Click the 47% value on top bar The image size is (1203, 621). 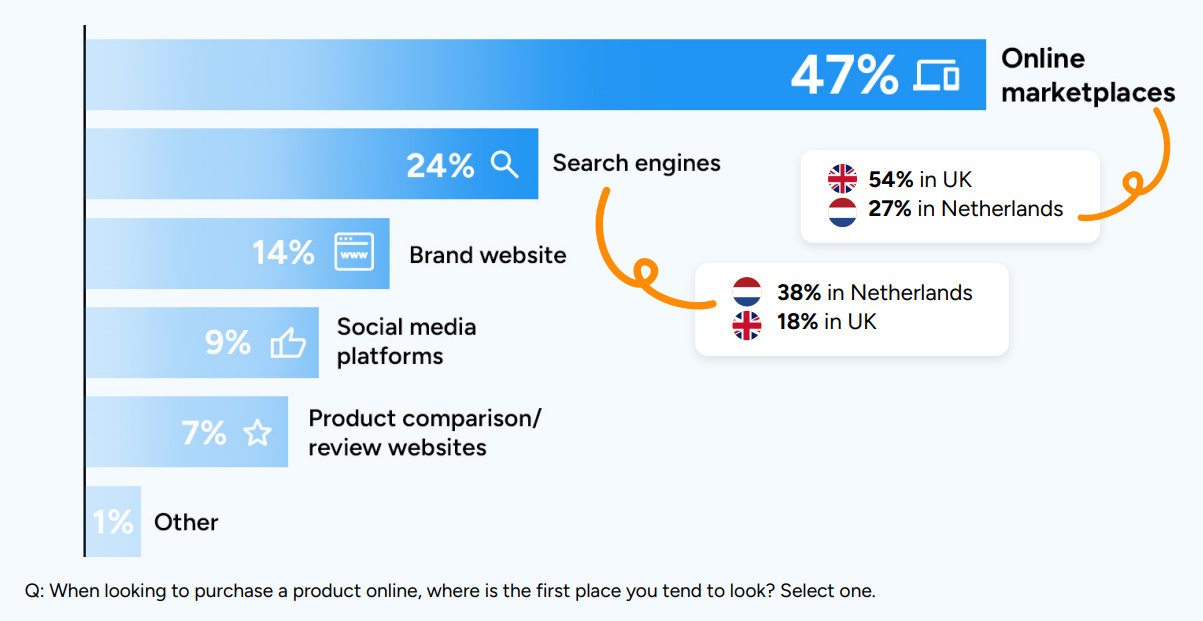click(844, 74)
